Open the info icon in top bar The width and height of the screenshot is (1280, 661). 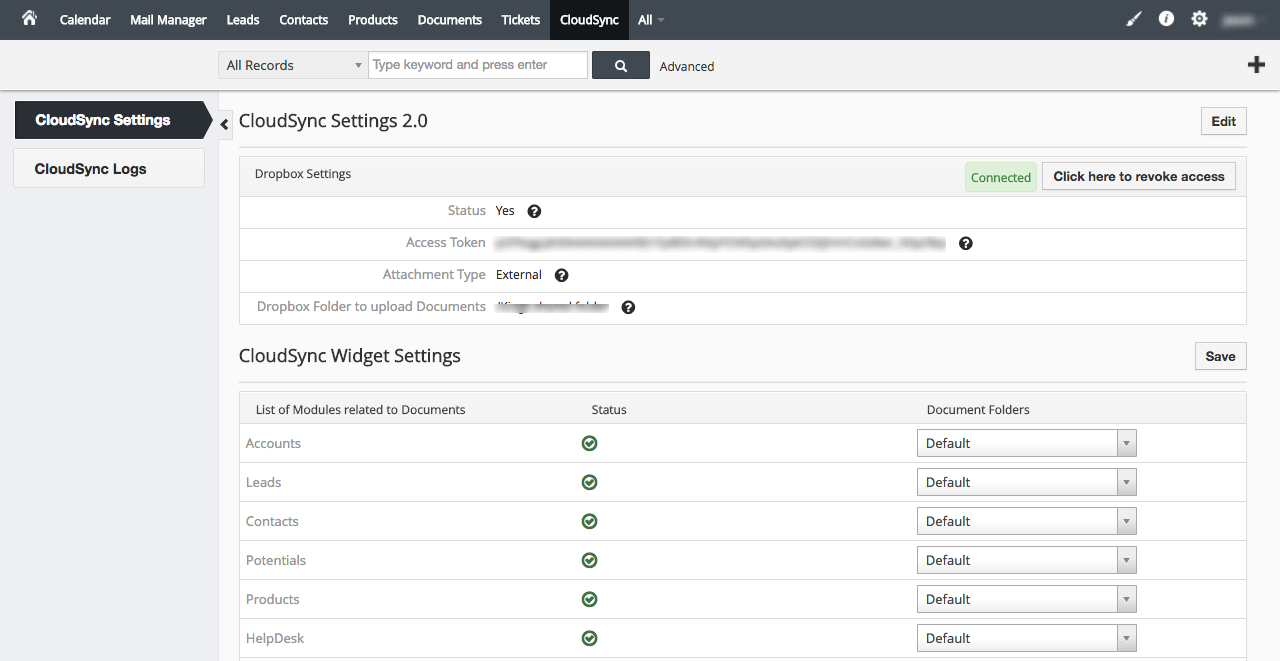(1166, 19)
